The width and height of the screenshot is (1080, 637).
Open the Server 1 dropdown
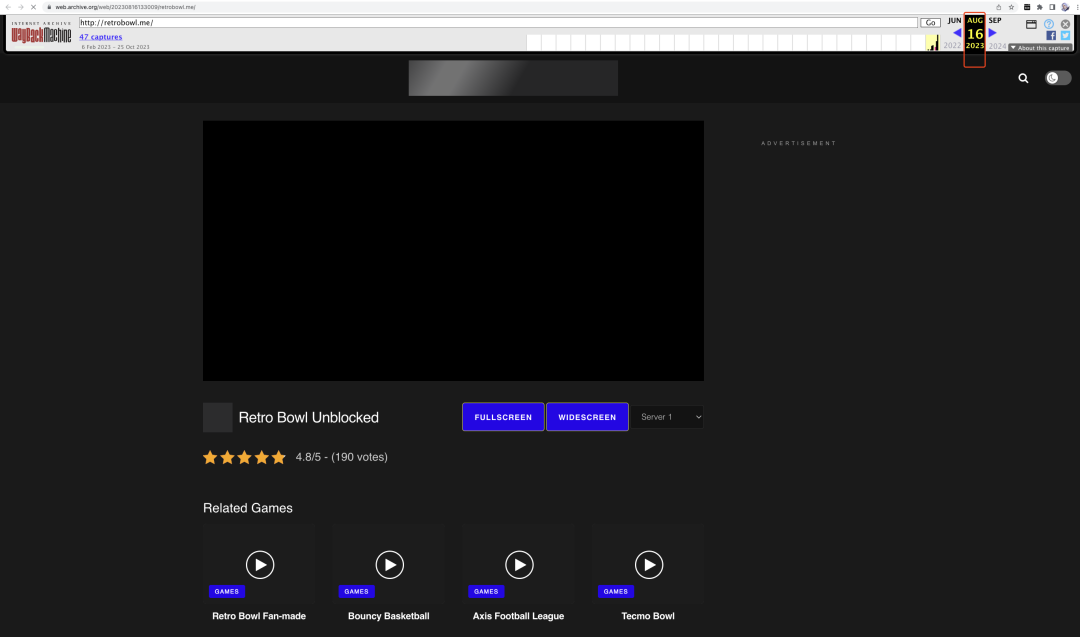668,417
